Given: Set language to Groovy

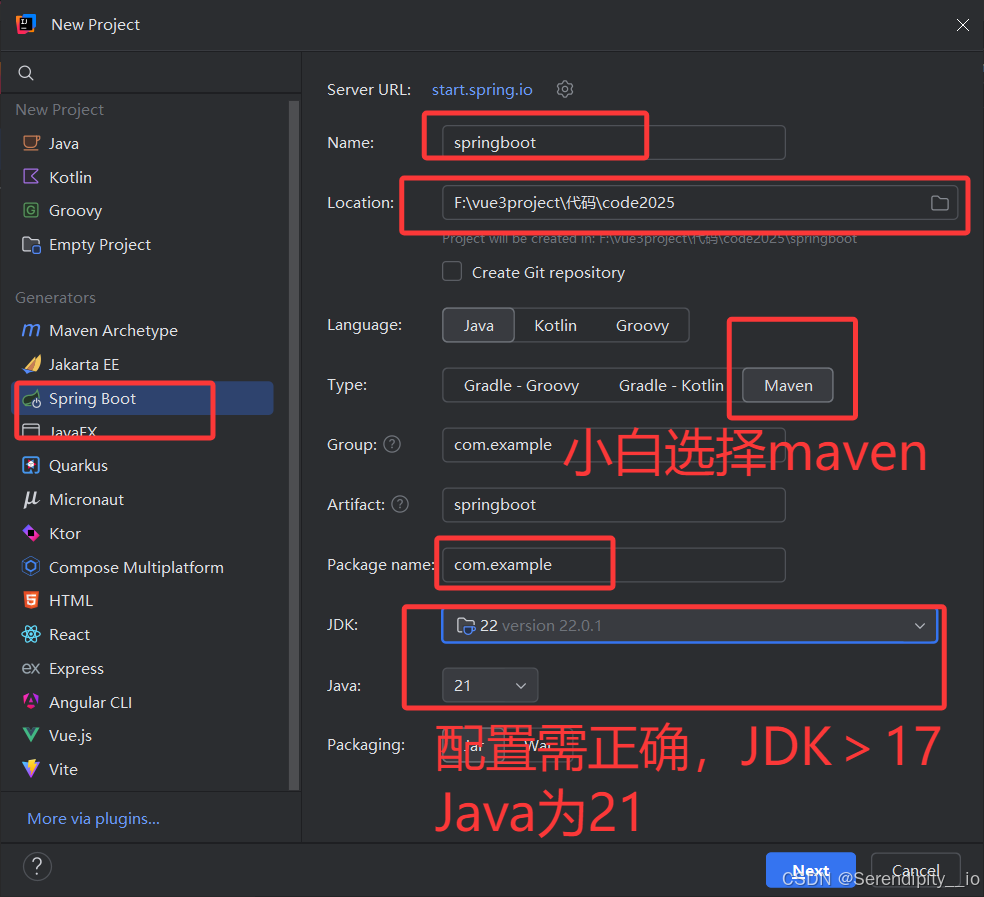Looking at the screenshot, I should click(642, 325).
